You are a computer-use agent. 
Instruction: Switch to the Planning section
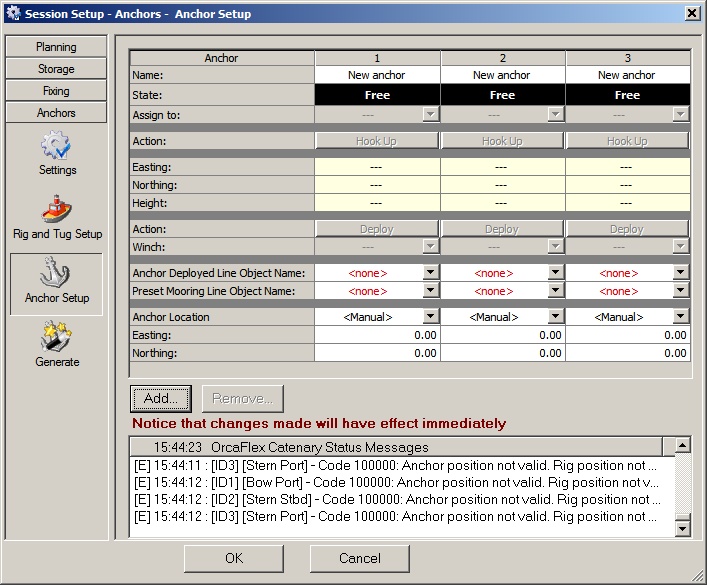coord(56,47)
